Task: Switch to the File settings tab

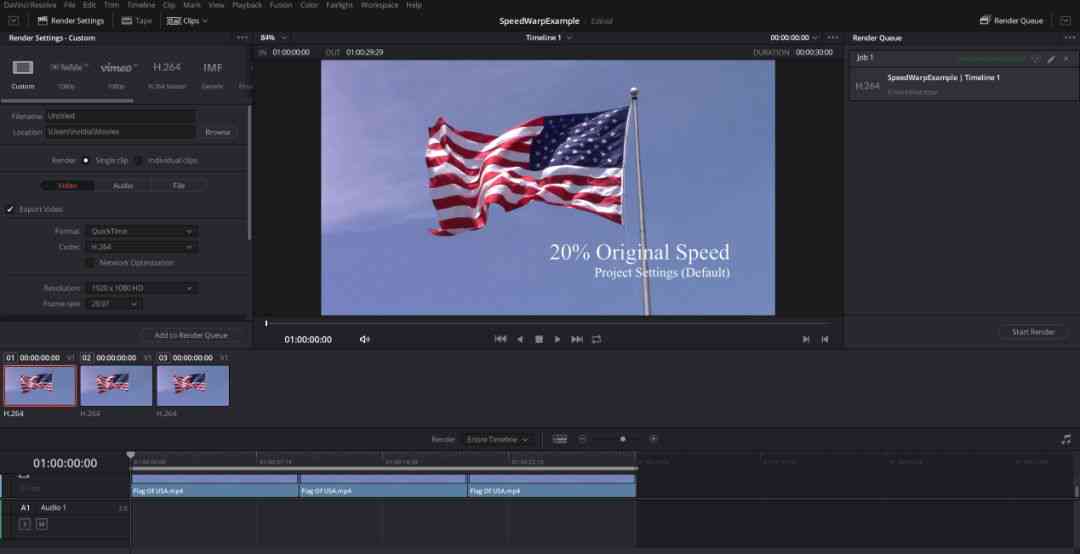Action: click(178, 185)
